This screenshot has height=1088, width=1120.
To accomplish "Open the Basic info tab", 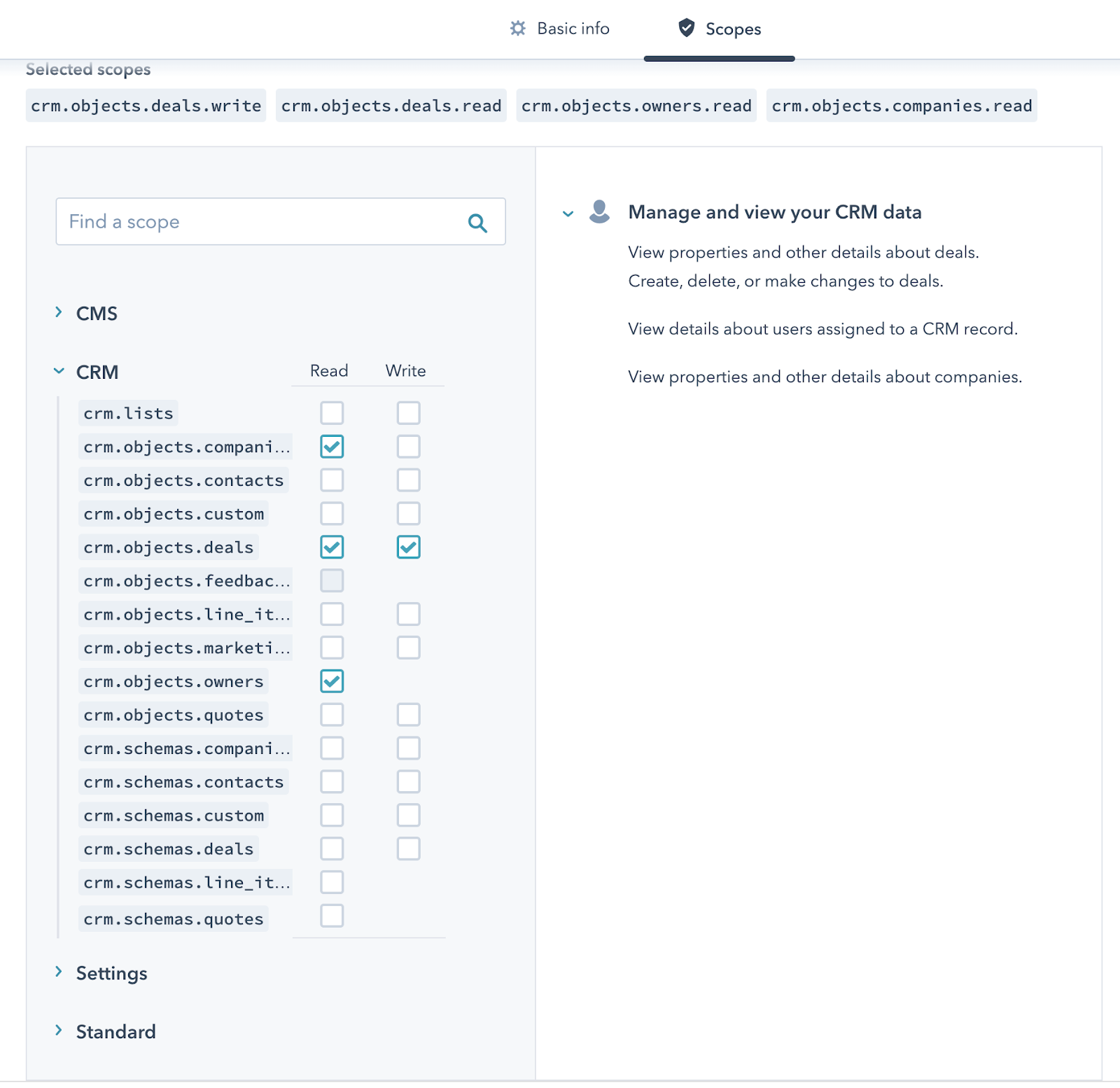I will click(x=560, y=29).
